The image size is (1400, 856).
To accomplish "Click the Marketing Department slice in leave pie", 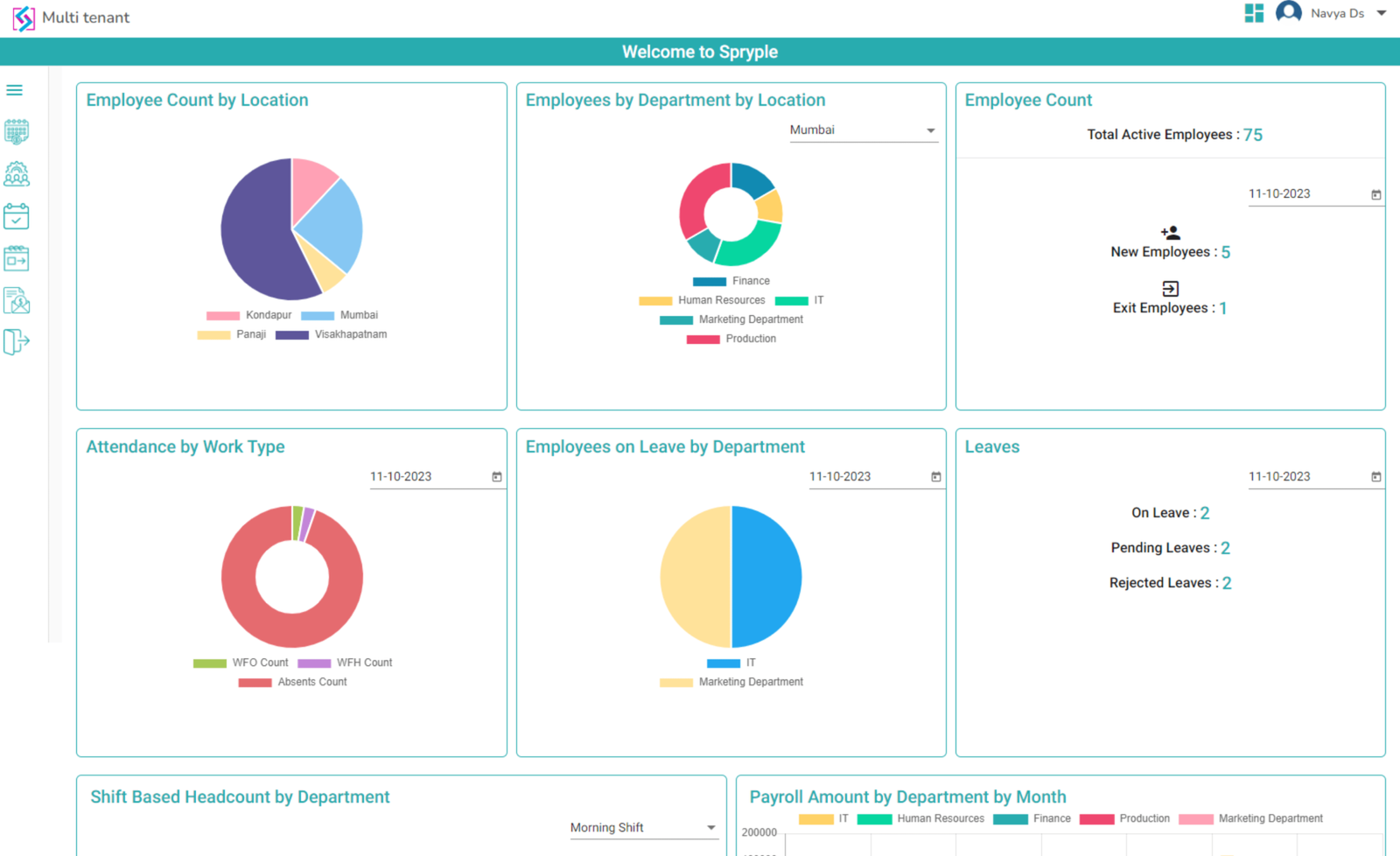I will click(x=696, y=575).
